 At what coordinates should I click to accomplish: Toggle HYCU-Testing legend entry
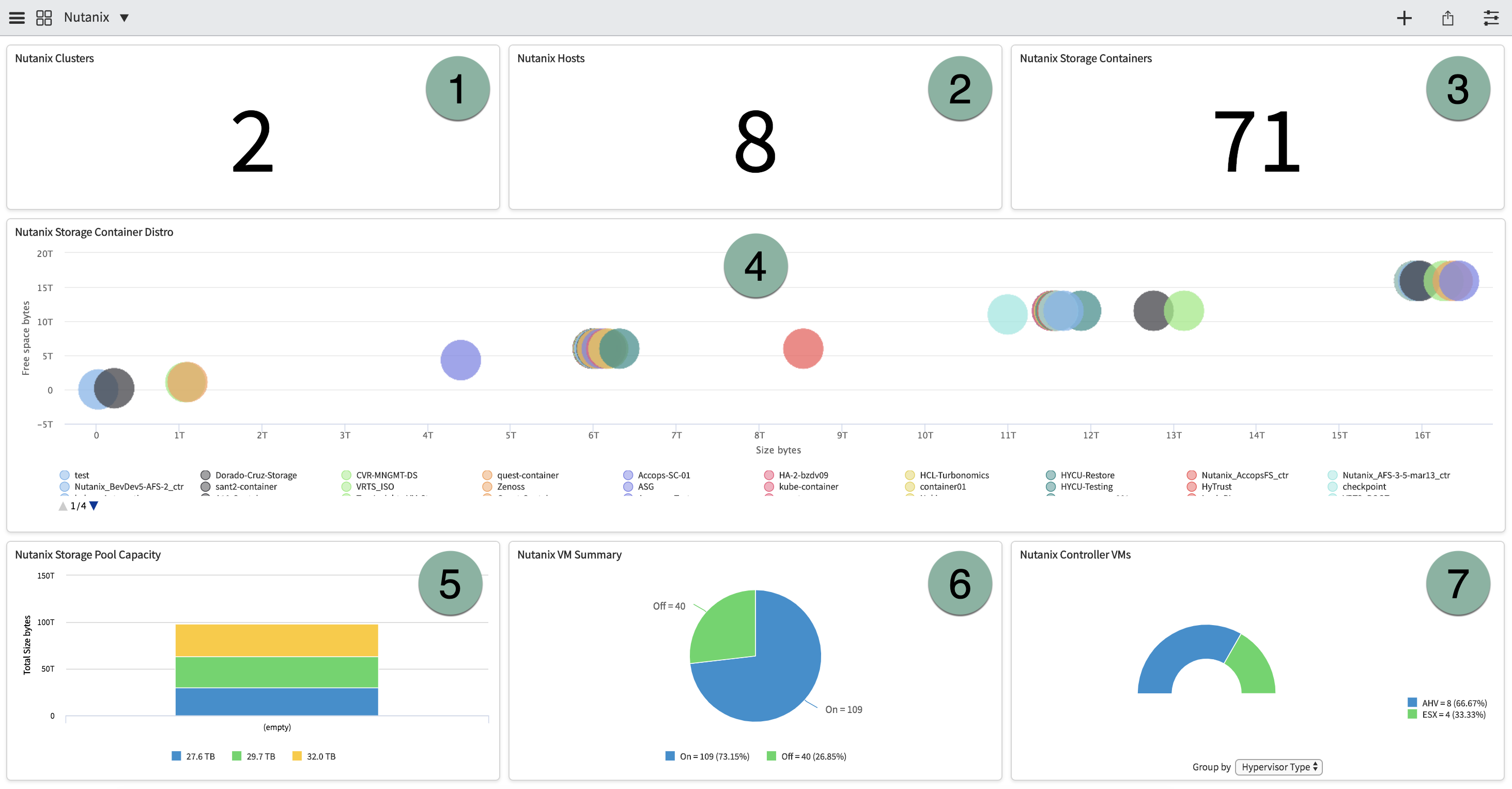click(x=1079, y=487)
